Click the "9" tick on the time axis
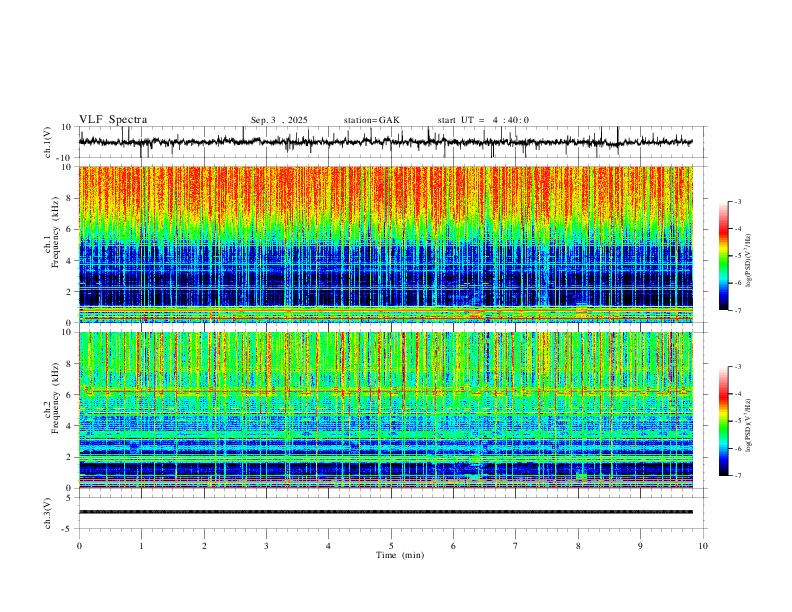Viewport: 792px width, 612px height. coord(640,546)
